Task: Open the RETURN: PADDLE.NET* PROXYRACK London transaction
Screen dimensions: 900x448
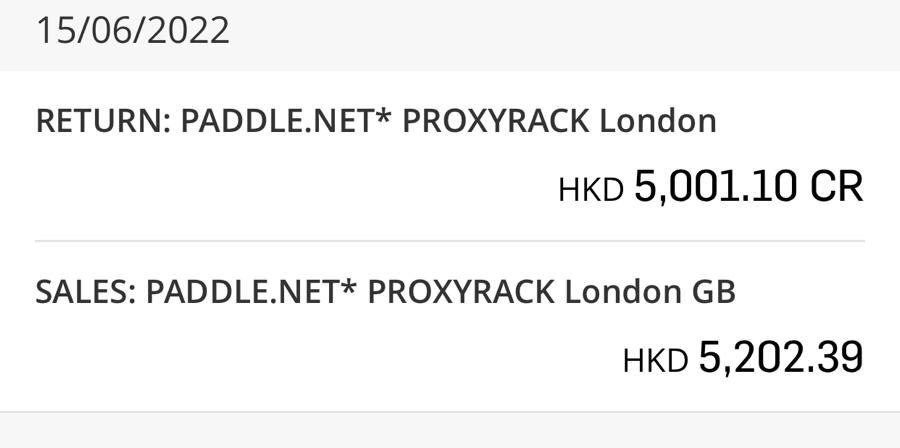Action: click(x=450, y=155)
